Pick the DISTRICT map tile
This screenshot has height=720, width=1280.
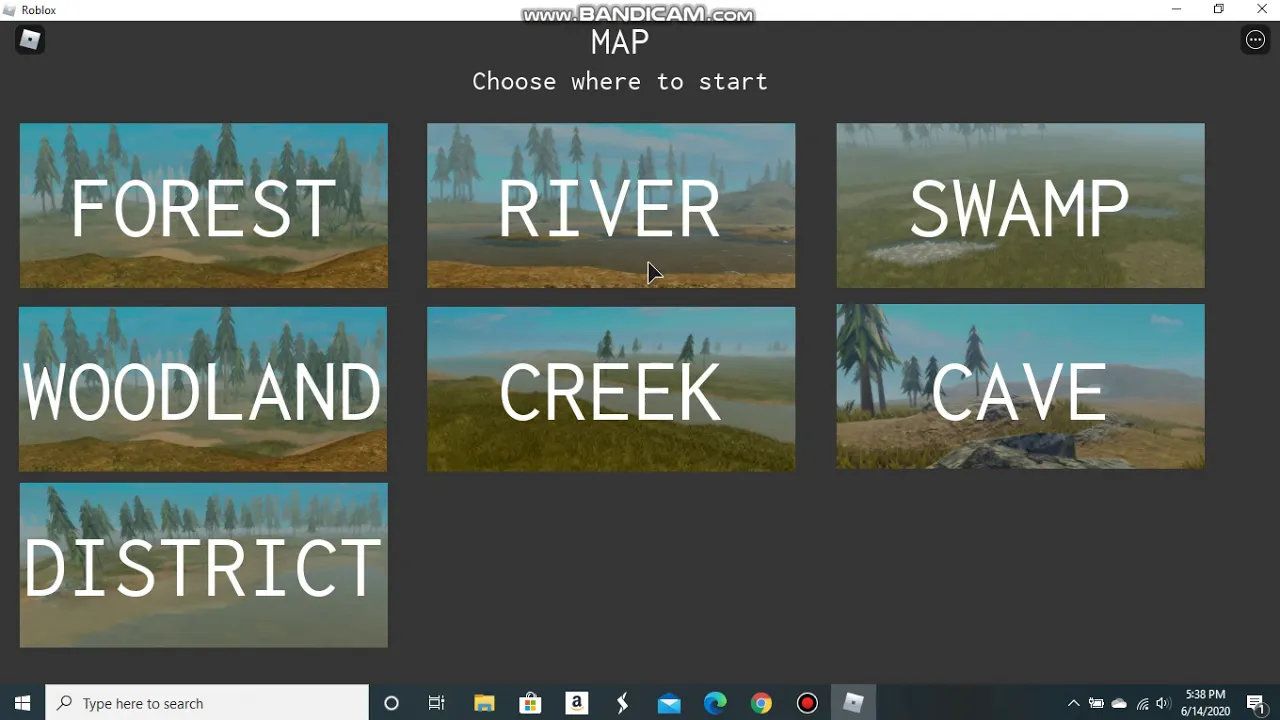coord(204,565)
